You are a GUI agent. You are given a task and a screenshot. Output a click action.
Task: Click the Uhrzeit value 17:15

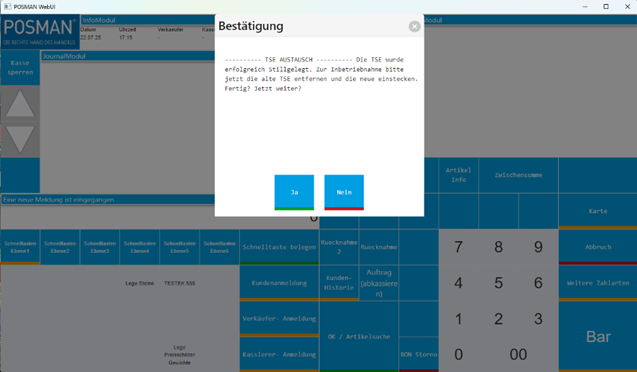point(126,37)
